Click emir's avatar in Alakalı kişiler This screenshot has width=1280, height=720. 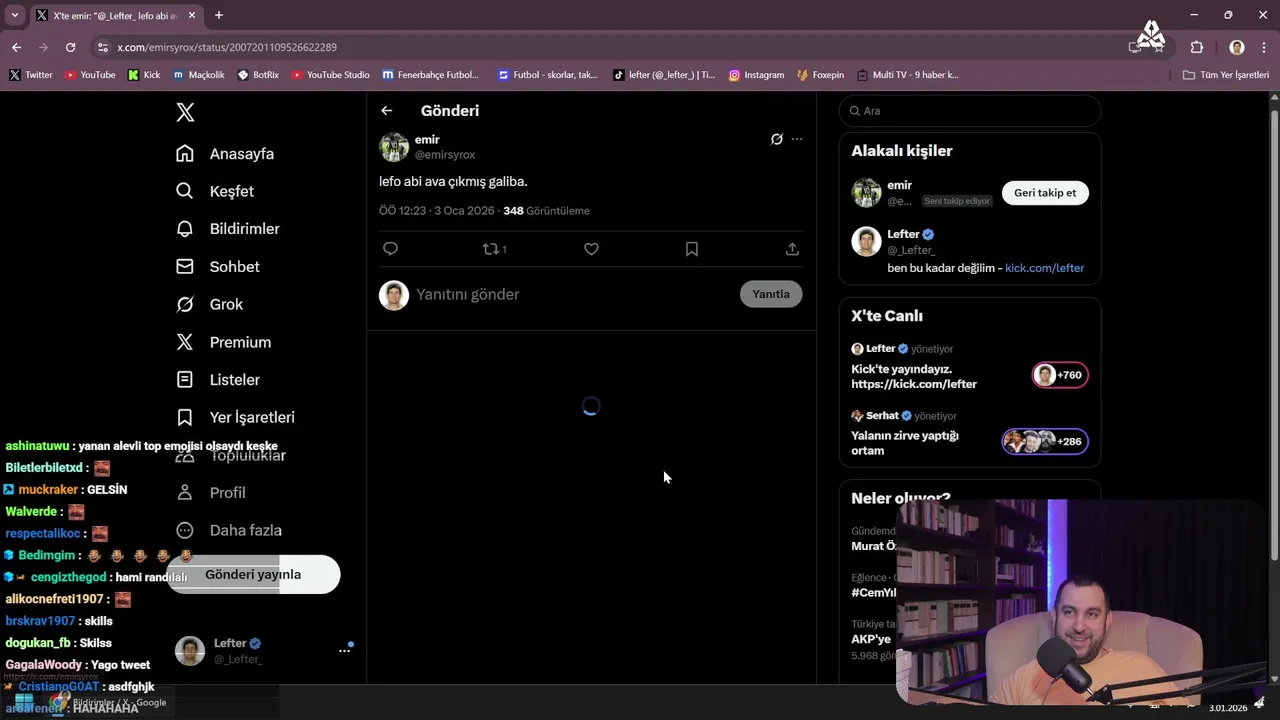[x=866, y=193]
